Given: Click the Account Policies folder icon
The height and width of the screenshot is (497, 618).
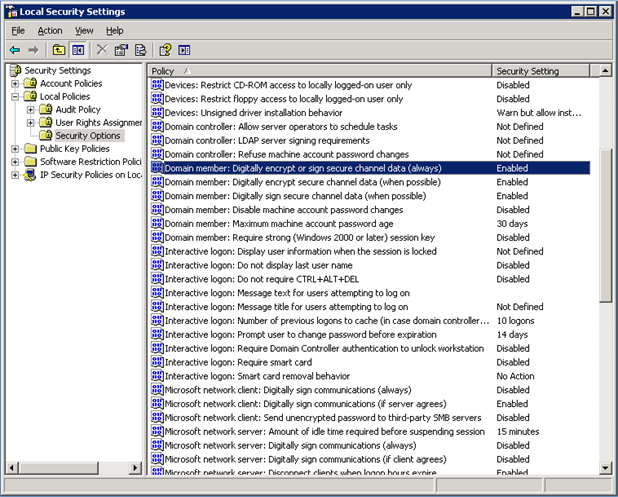Looking at the screenshot, I should (30, 83).
